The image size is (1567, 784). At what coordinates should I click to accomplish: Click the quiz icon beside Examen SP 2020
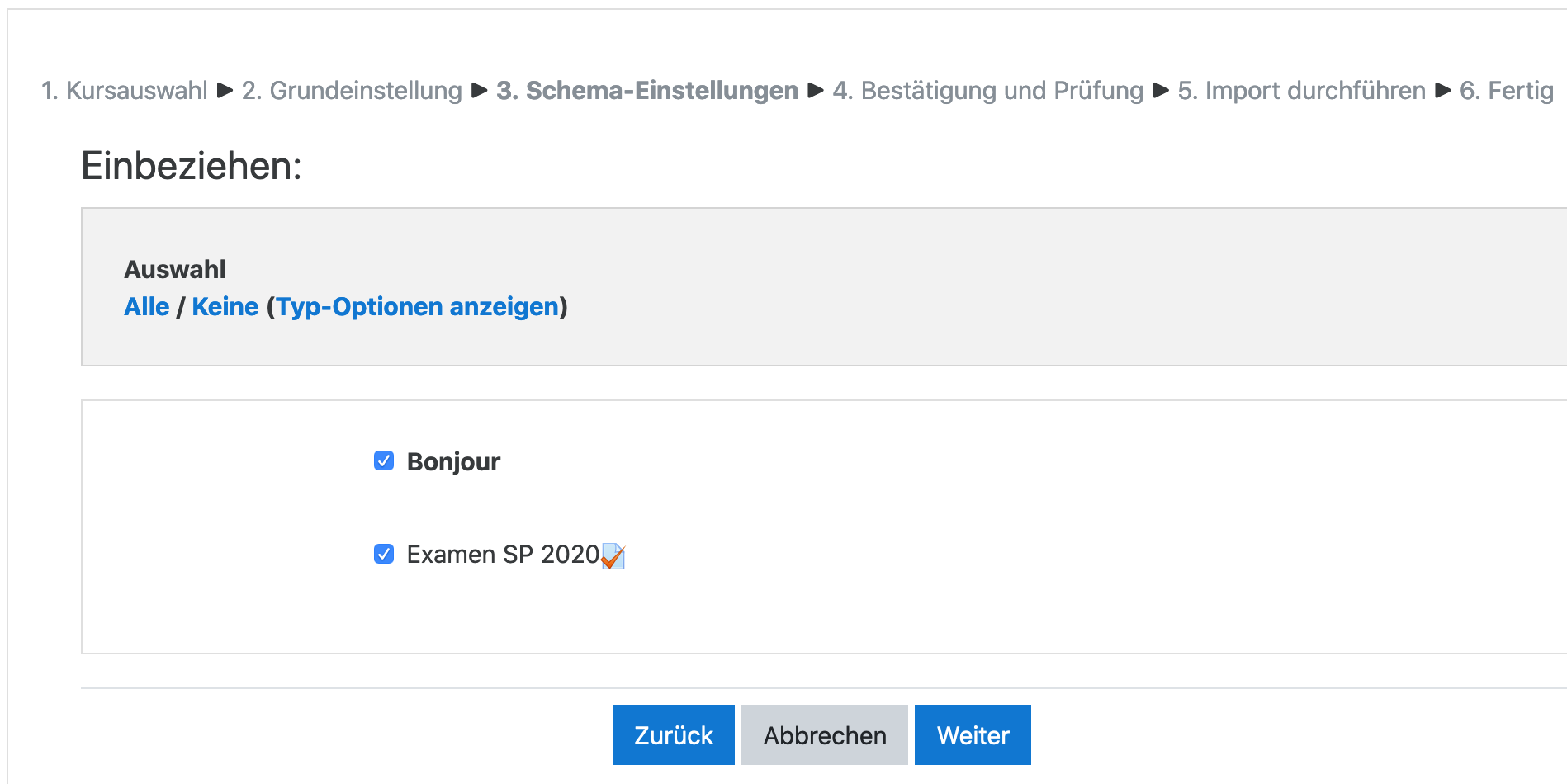[x=613, y=556]
